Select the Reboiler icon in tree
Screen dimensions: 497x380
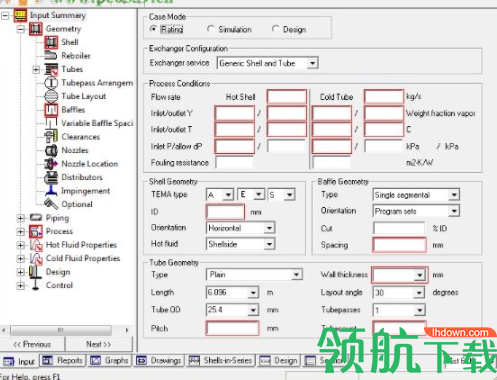coord(51,56)
